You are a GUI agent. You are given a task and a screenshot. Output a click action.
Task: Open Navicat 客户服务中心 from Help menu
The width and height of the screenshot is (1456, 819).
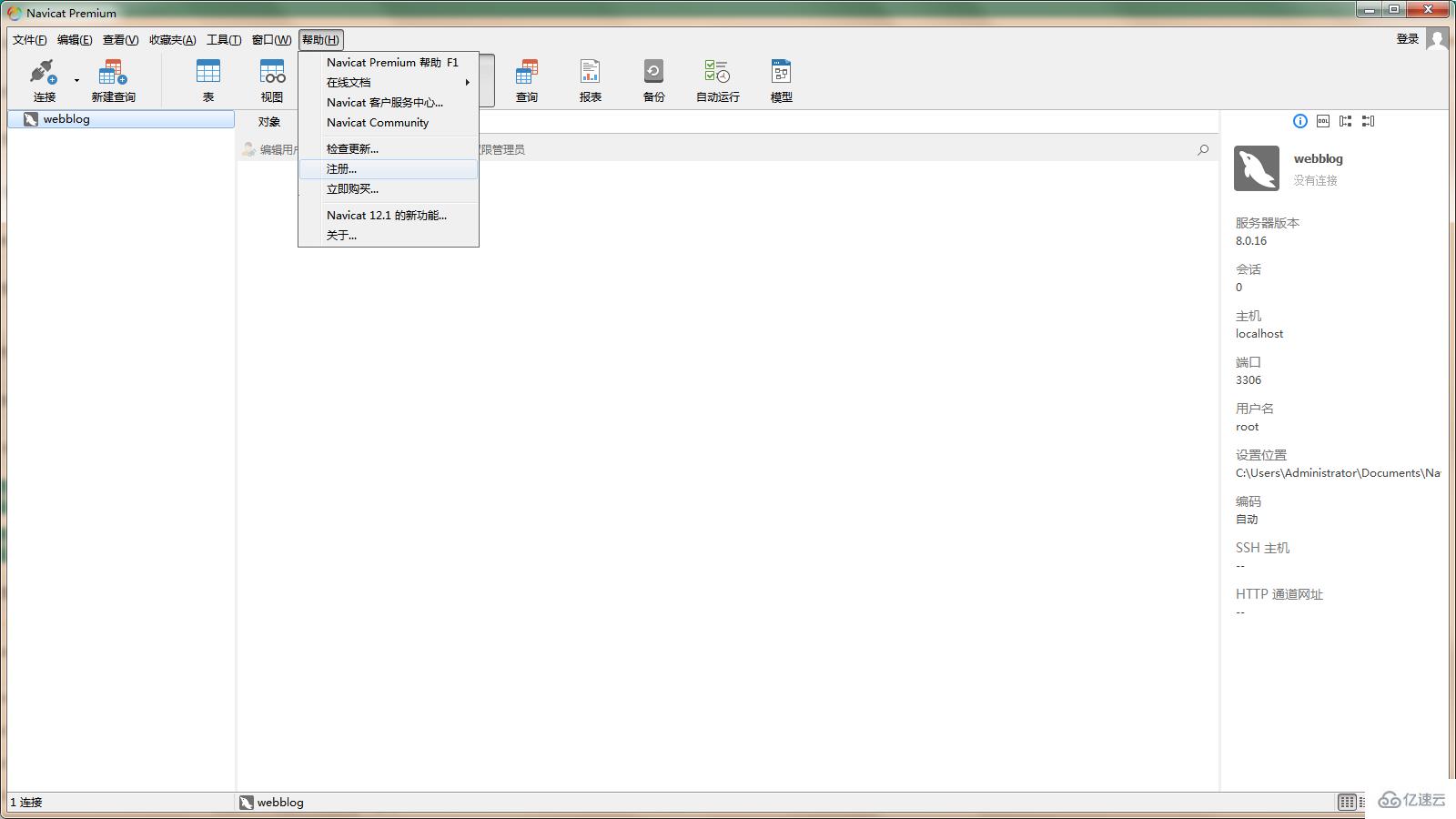[x=389, y=103]
